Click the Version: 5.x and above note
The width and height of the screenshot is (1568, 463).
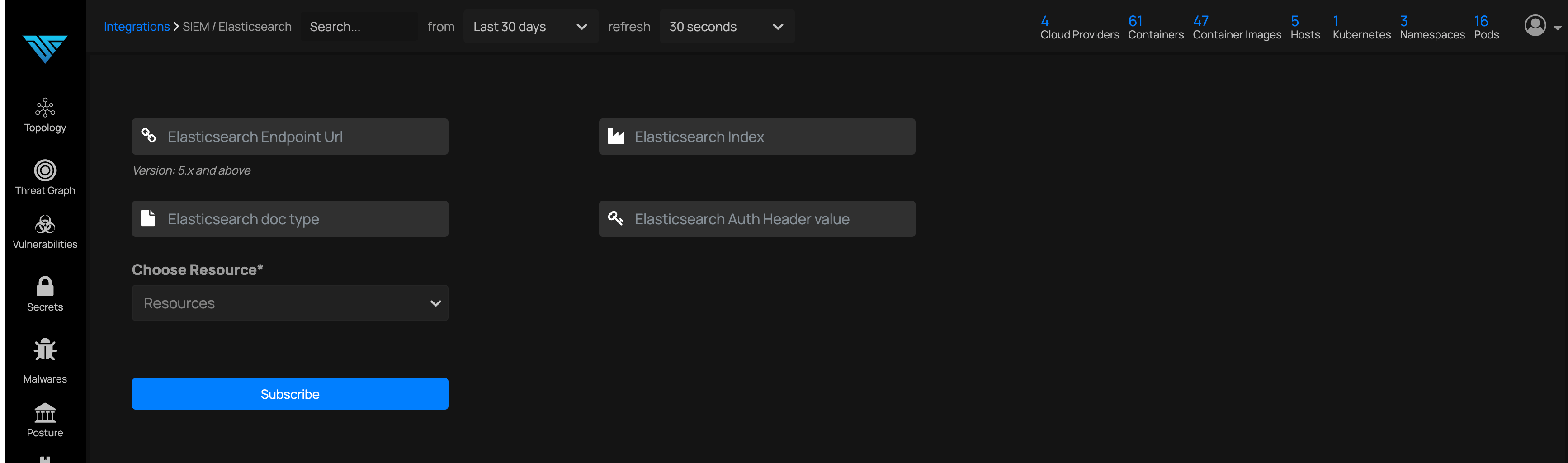coord(191,170)
